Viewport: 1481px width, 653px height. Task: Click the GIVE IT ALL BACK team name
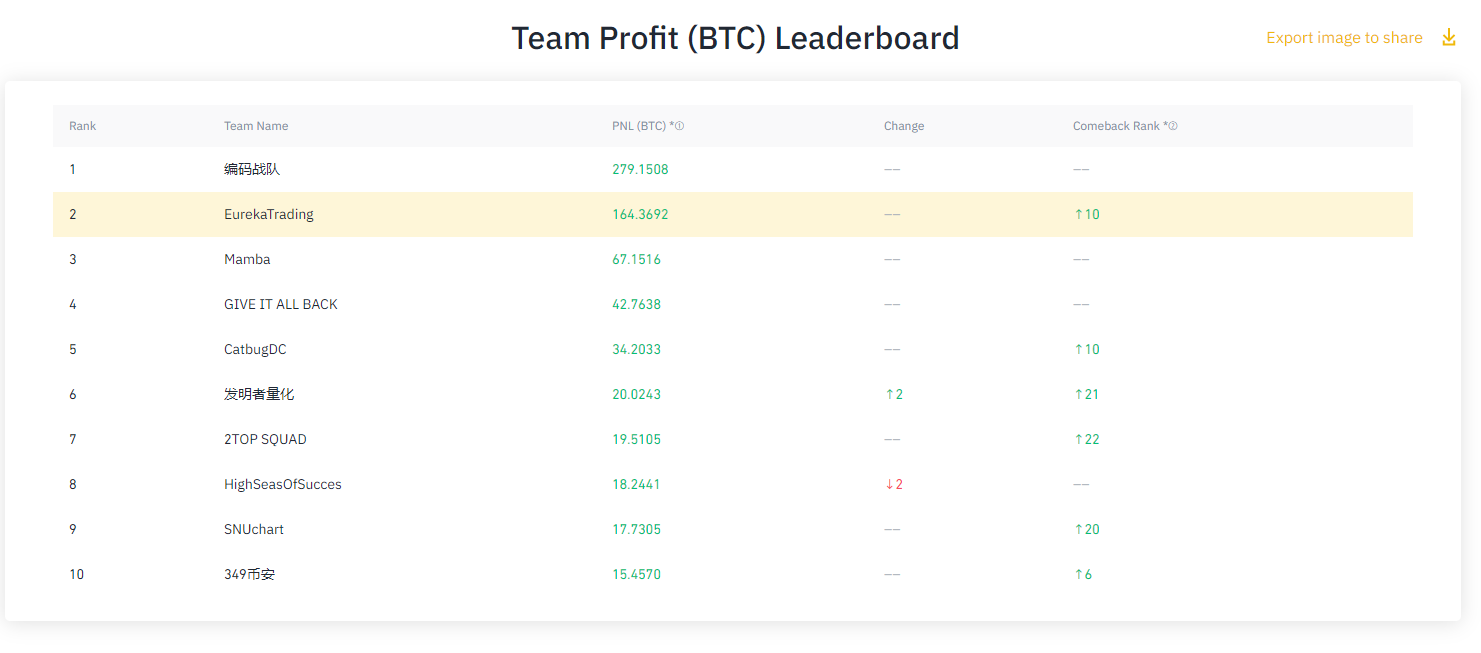pyautogui.click(x=281, y=304)
